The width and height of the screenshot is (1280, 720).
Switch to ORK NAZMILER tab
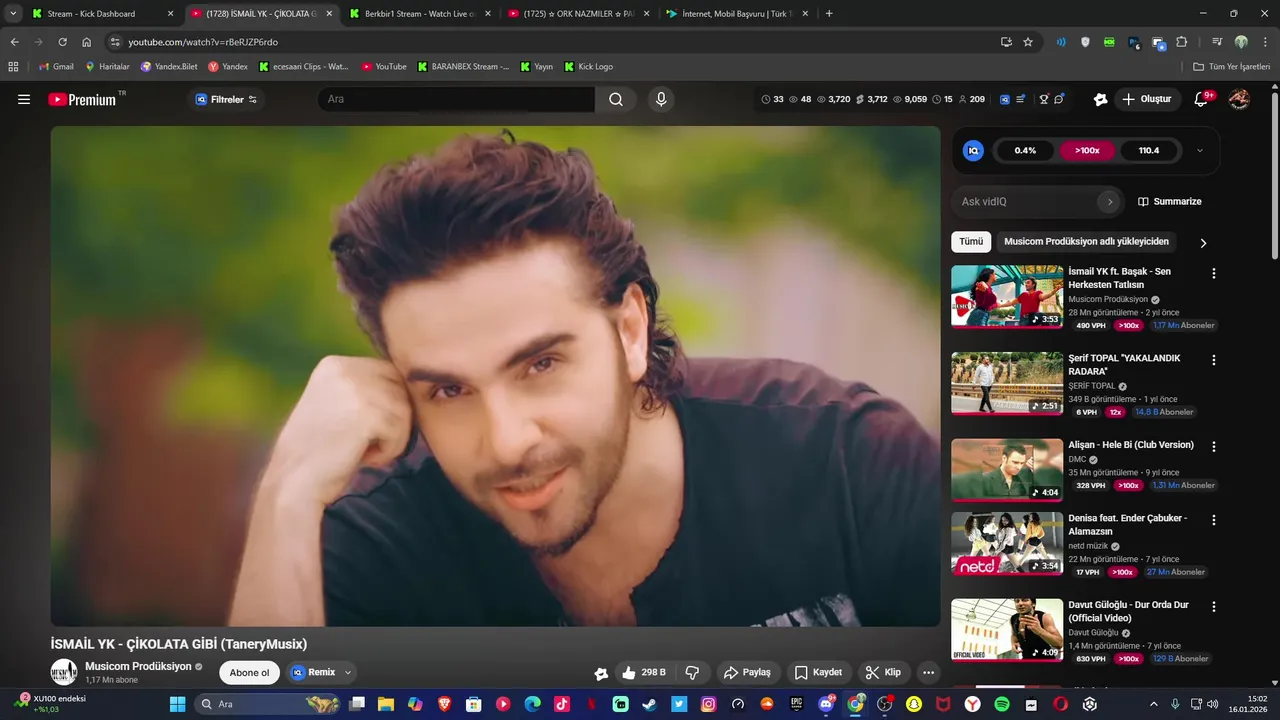point(579,14)
